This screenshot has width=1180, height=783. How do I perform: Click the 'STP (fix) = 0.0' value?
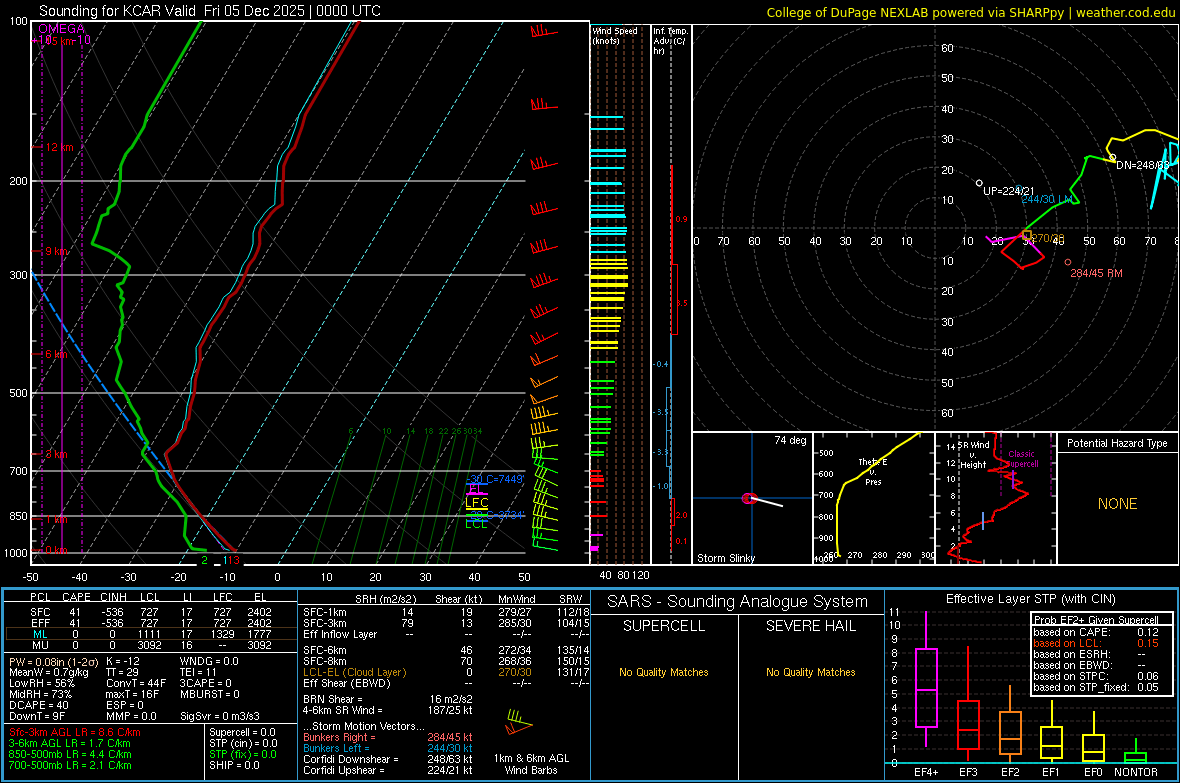click(243, 754)
